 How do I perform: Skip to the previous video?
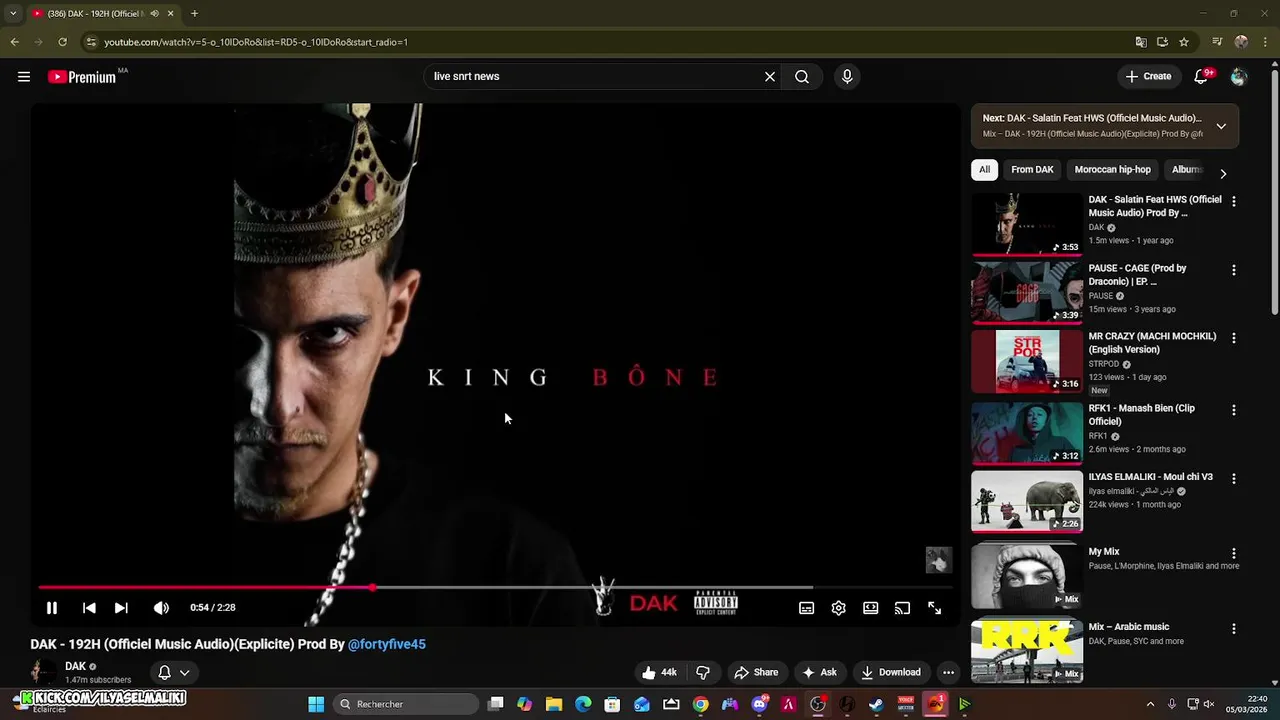tap(89, 608)
